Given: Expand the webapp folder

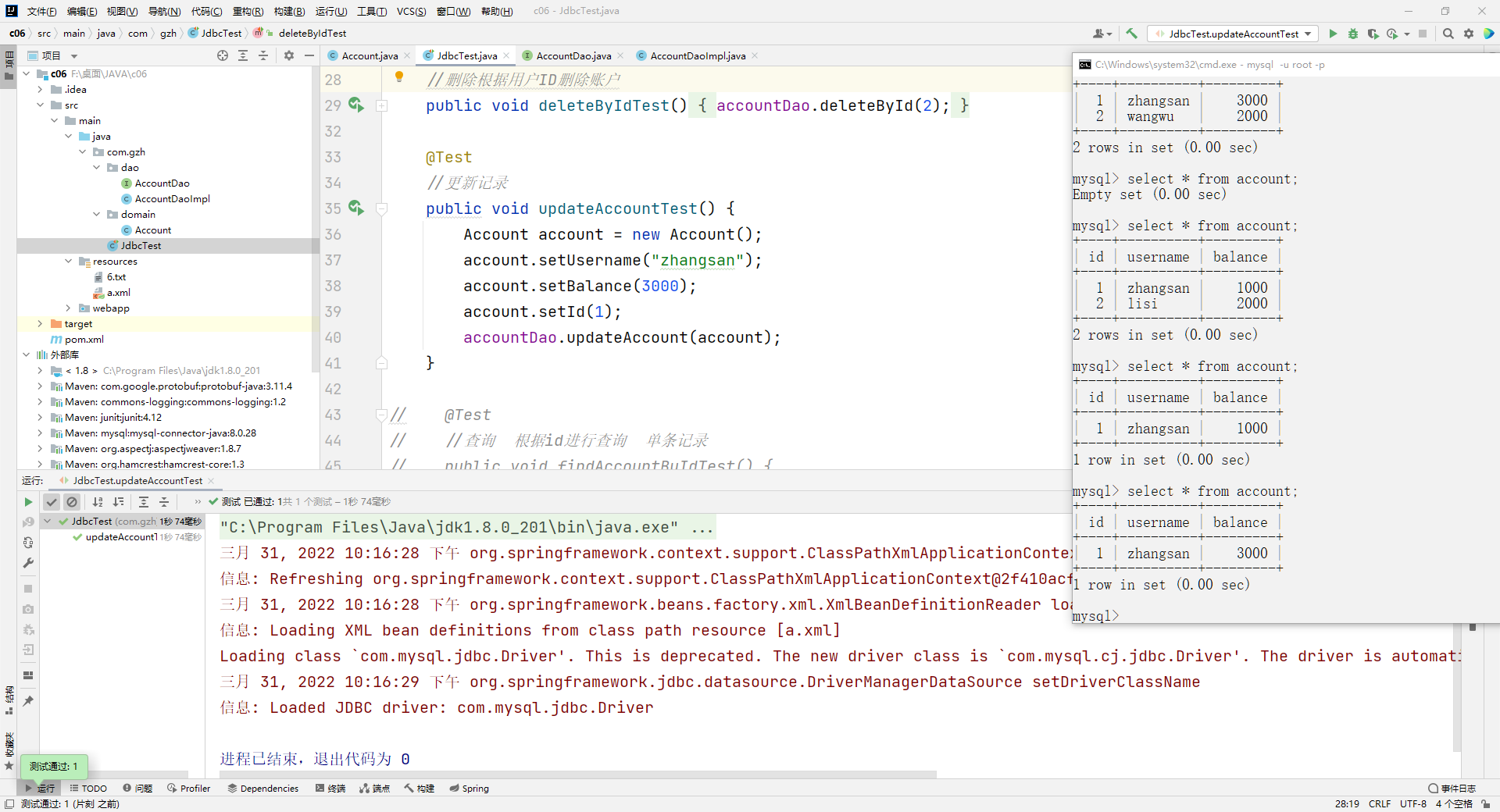Looking at the screenshot, I should pos(68,308).
